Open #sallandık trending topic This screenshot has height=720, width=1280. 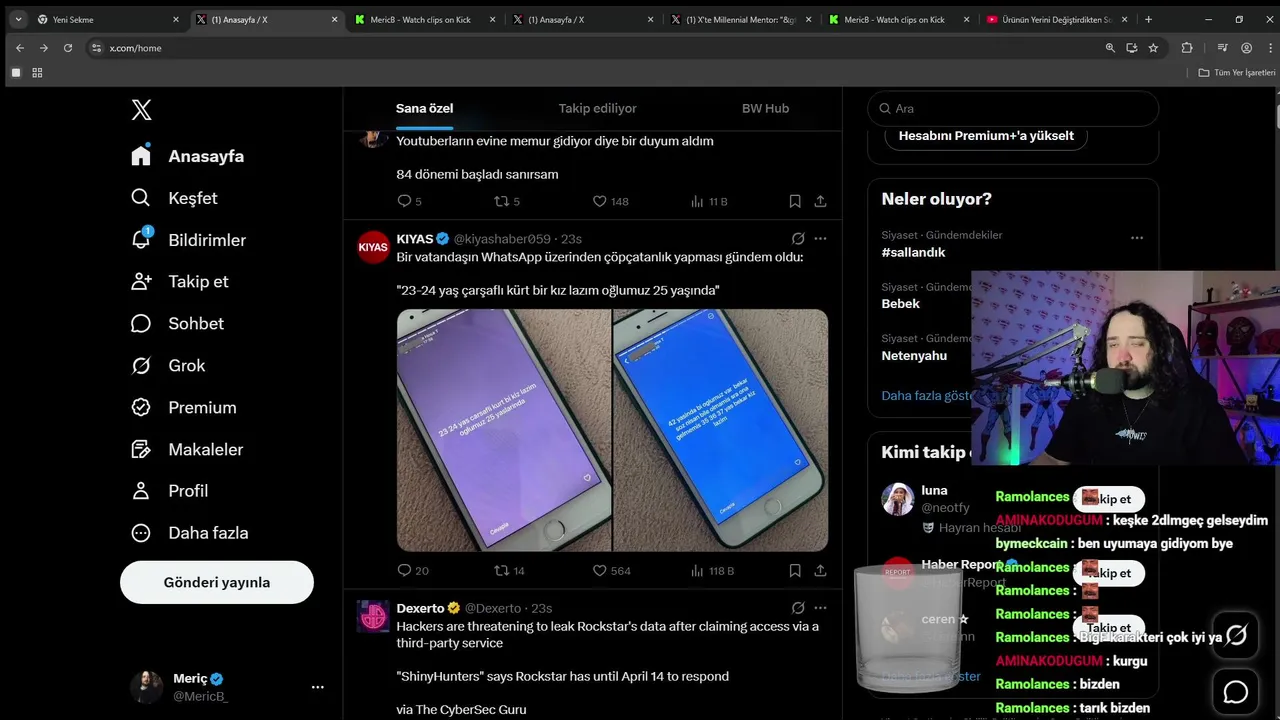pyautogui.click(x=913, y=252)
